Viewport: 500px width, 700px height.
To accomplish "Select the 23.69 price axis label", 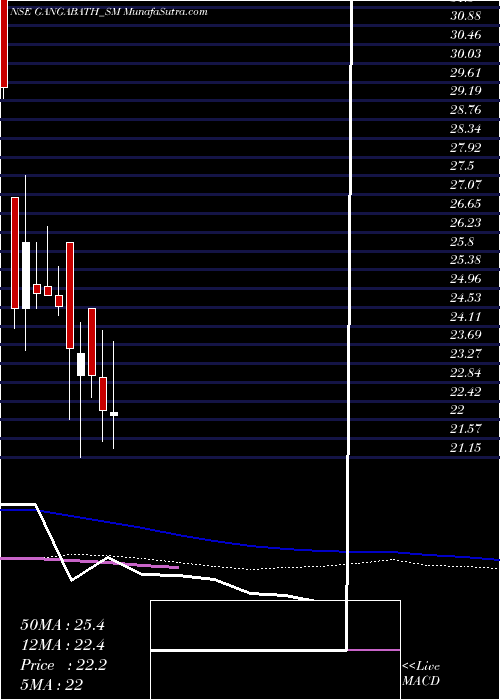I will pos(466,335).
